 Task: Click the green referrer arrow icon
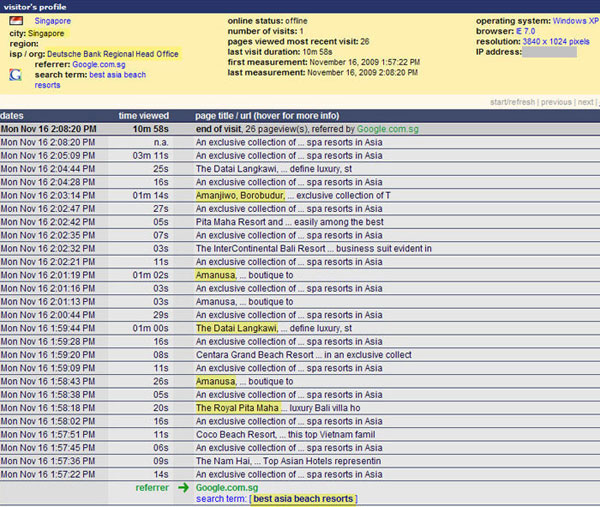tap(183, 487)
